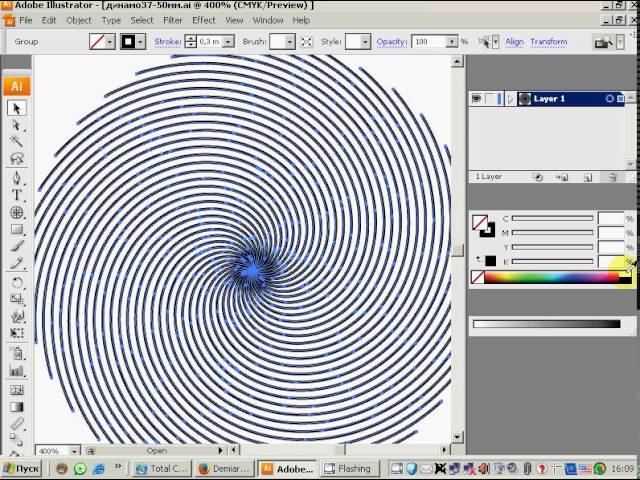Select the Direct Selection tool
This screenshot has width=640, height=480.
tap(16, 125)
